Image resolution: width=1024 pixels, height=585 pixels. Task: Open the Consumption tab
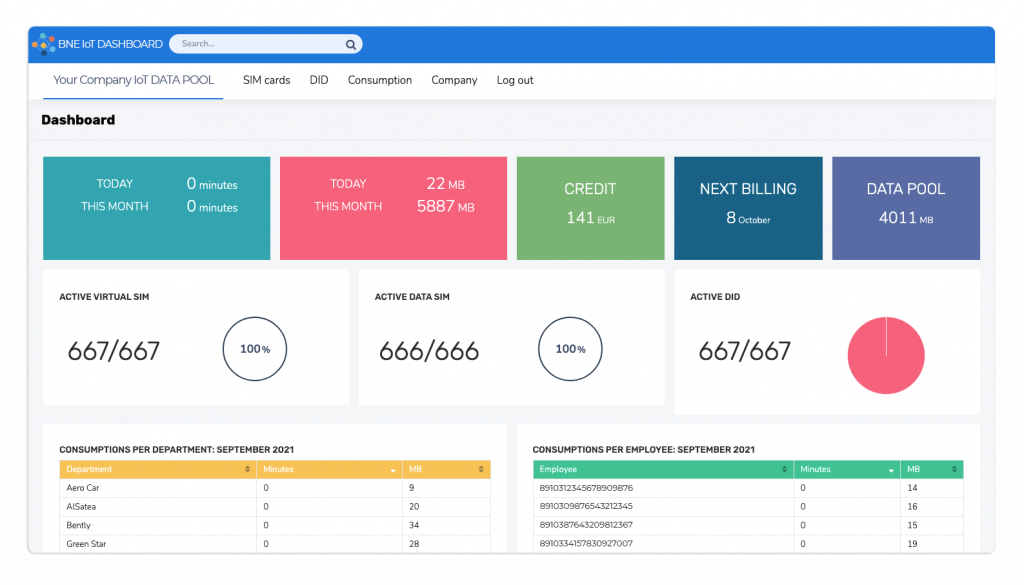tap(380, 80)
